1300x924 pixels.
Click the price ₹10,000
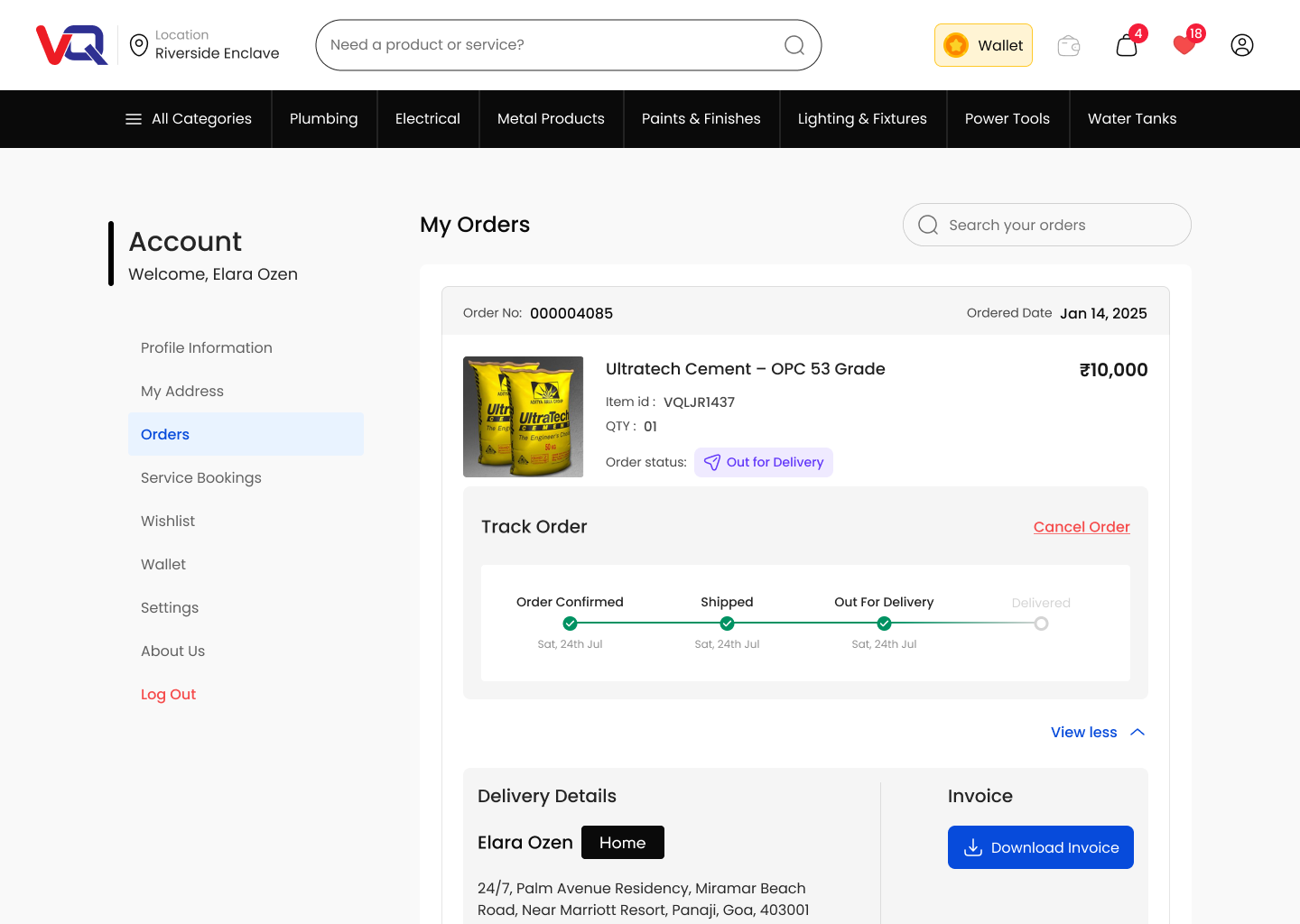tap(1114, 370)
